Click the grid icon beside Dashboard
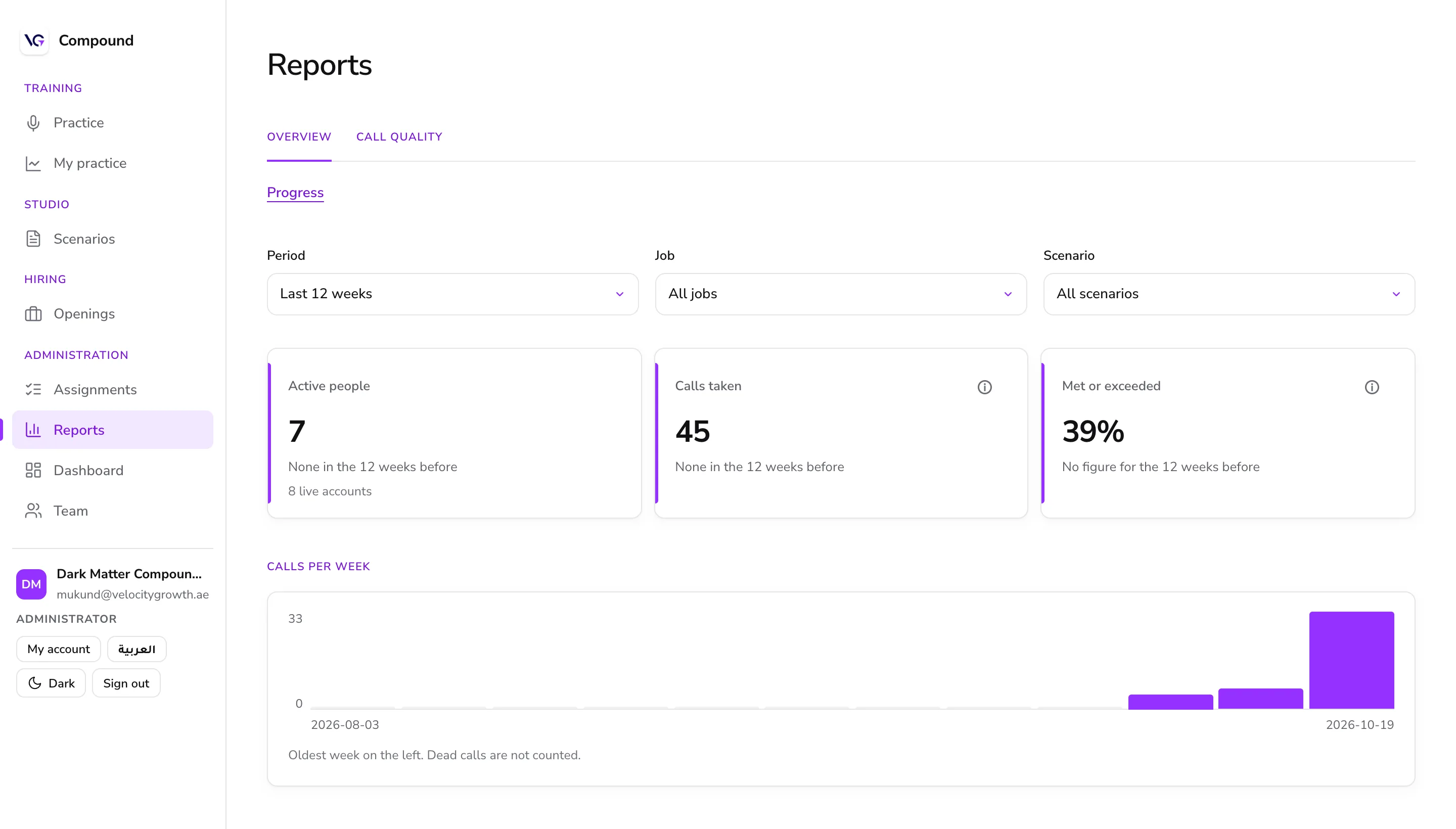 point(33,470)
